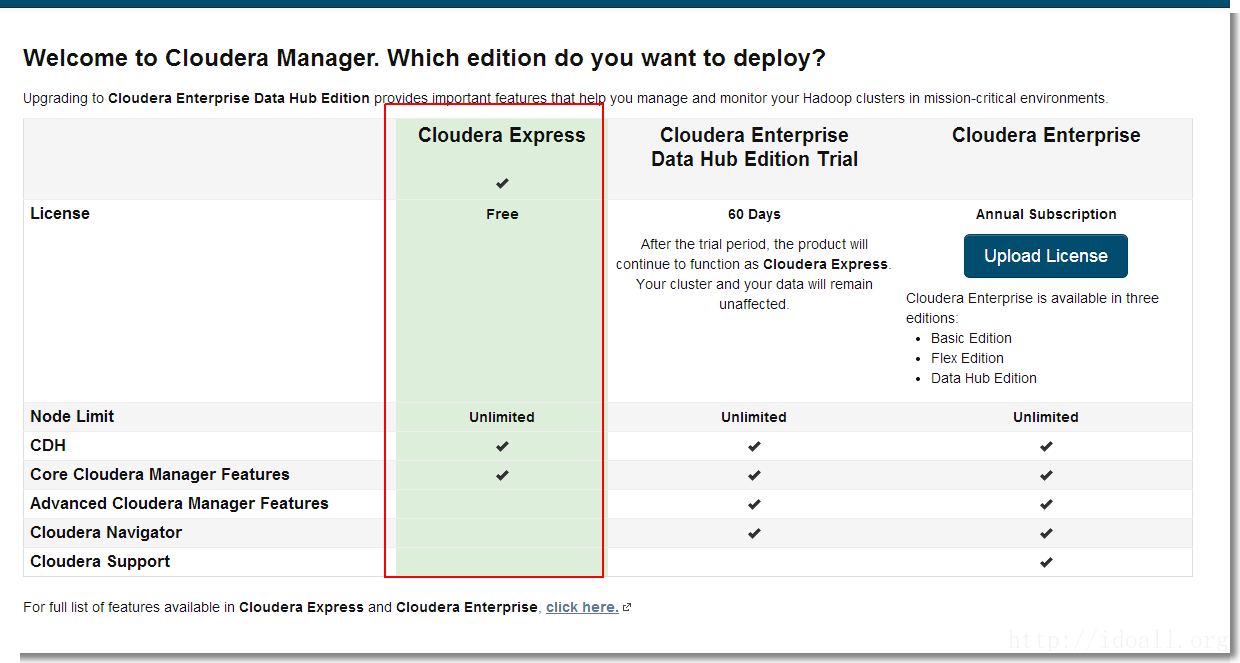Viewport: 1240px width, 663px height.
Task: Click the '60 Days' trial license text
Action: 754,214
